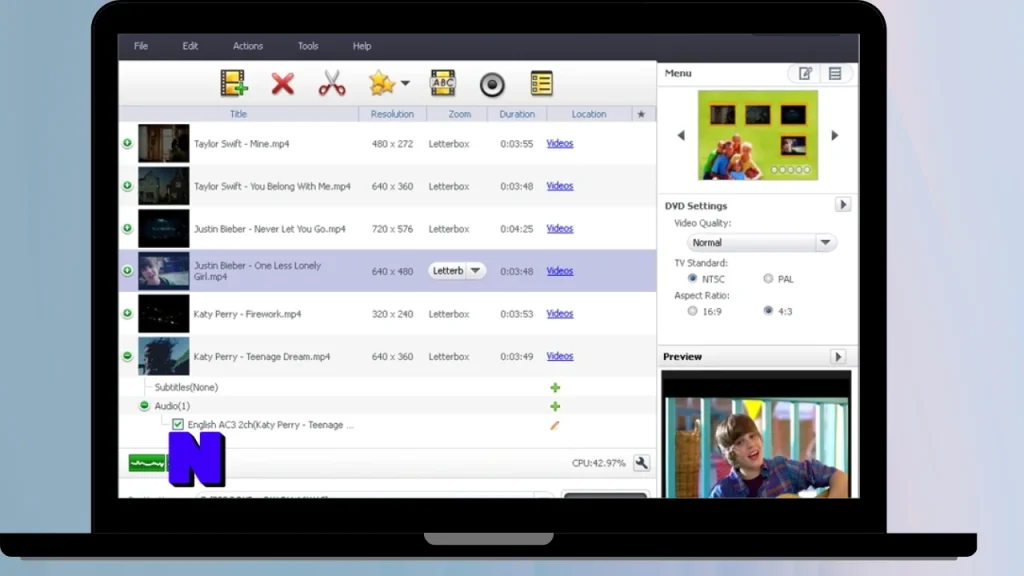Click the CPU:42.97% status text
The height and width of the screenshot is (576, 1024).
[x=598, y=463]
